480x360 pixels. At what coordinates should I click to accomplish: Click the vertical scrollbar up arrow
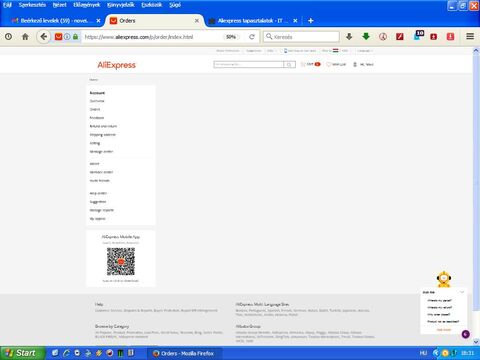pos(476,50)
